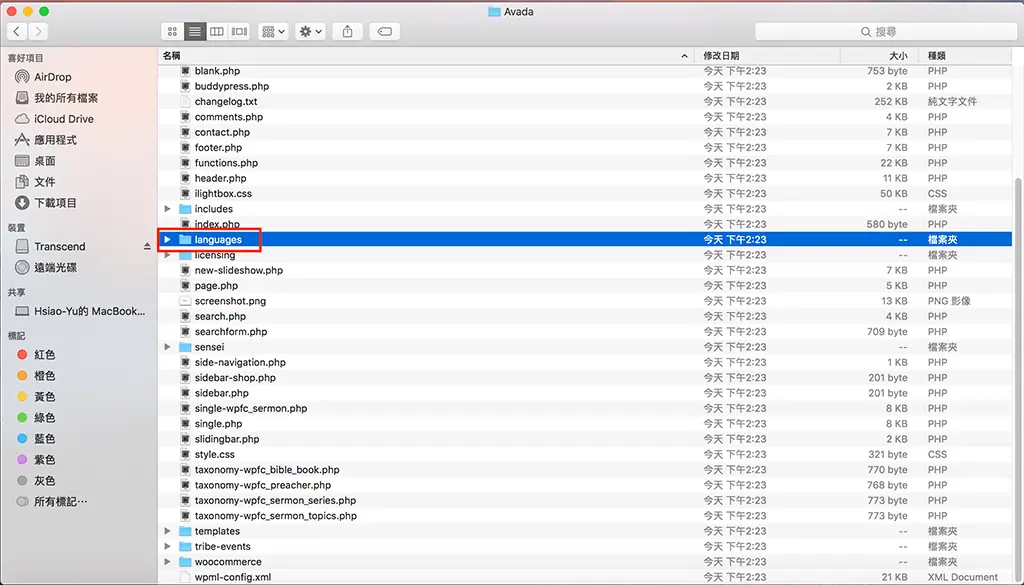Image resolution: width=1024 pixels, height=585 pixels.
Task: Select the 藍色 blue tag
Action: tap(35, 439)
